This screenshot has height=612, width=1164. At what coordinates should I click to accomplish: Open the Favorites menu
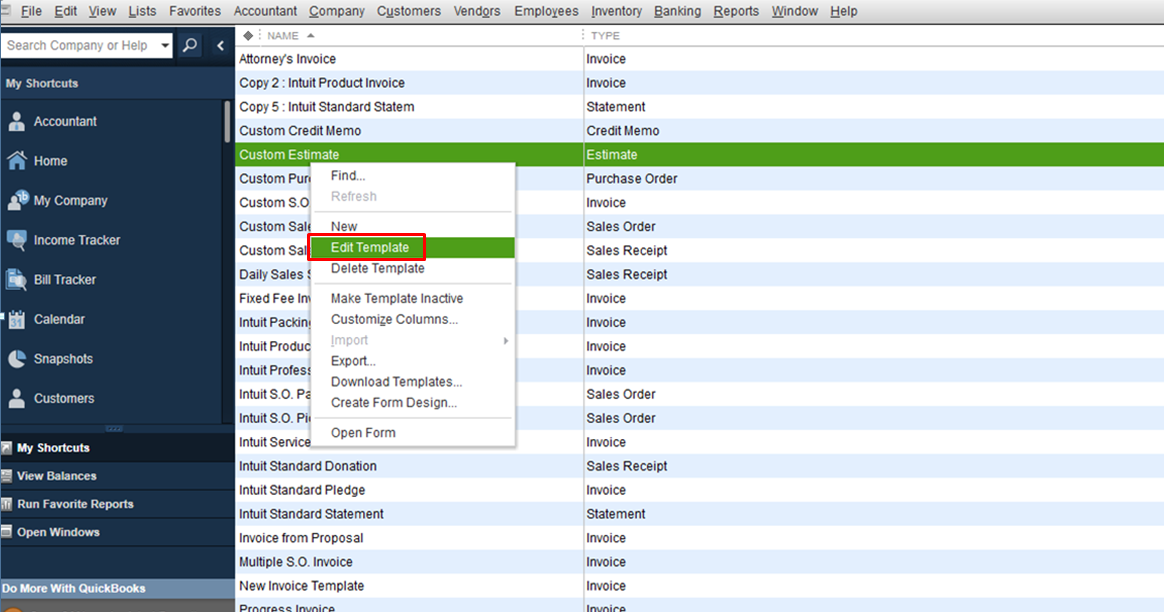(194, 11)
